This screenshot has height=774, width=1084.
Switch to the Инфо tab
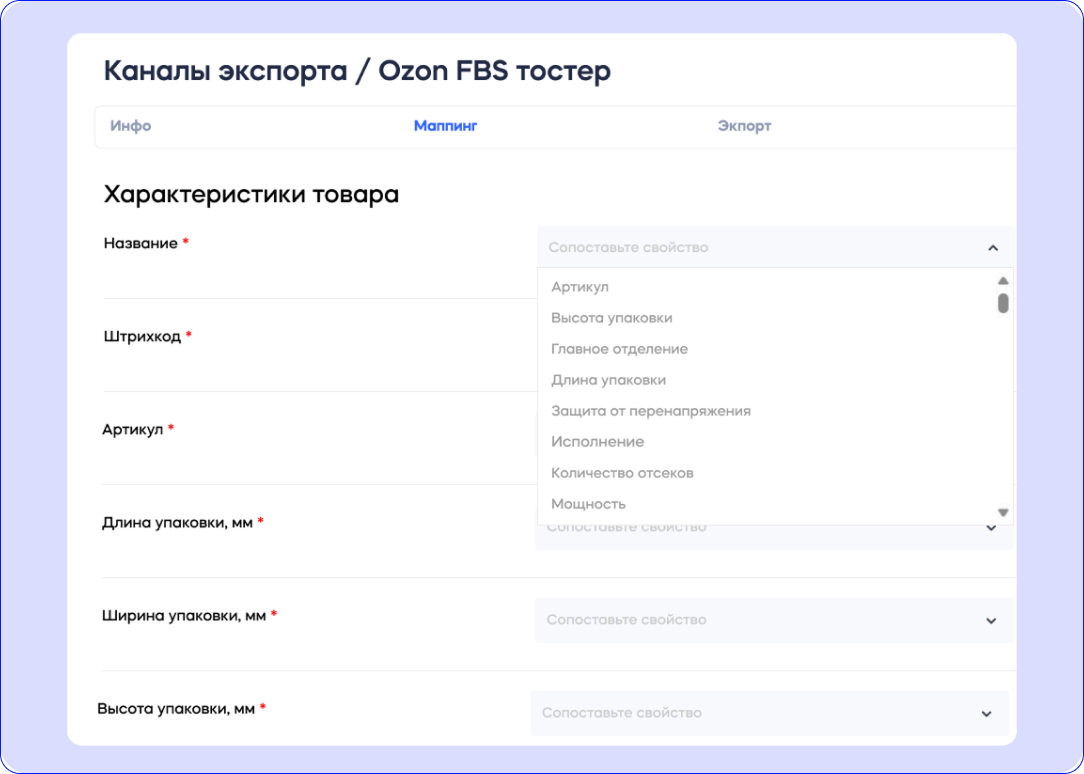click(x=131, y=126)
